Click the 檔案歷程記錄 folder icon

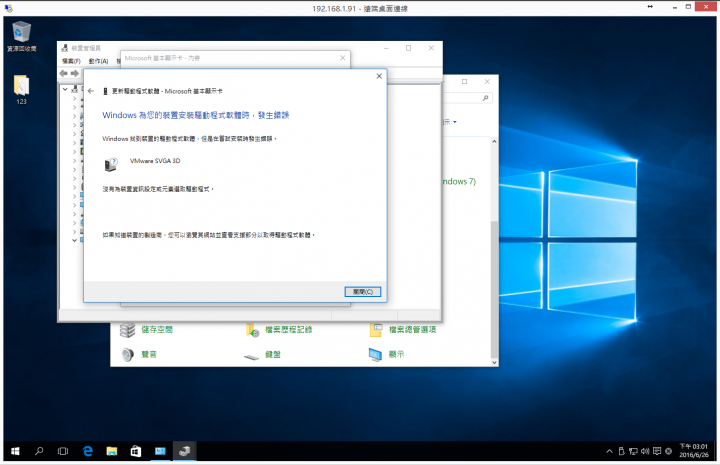pyautogui.click(x=253, y=330)
